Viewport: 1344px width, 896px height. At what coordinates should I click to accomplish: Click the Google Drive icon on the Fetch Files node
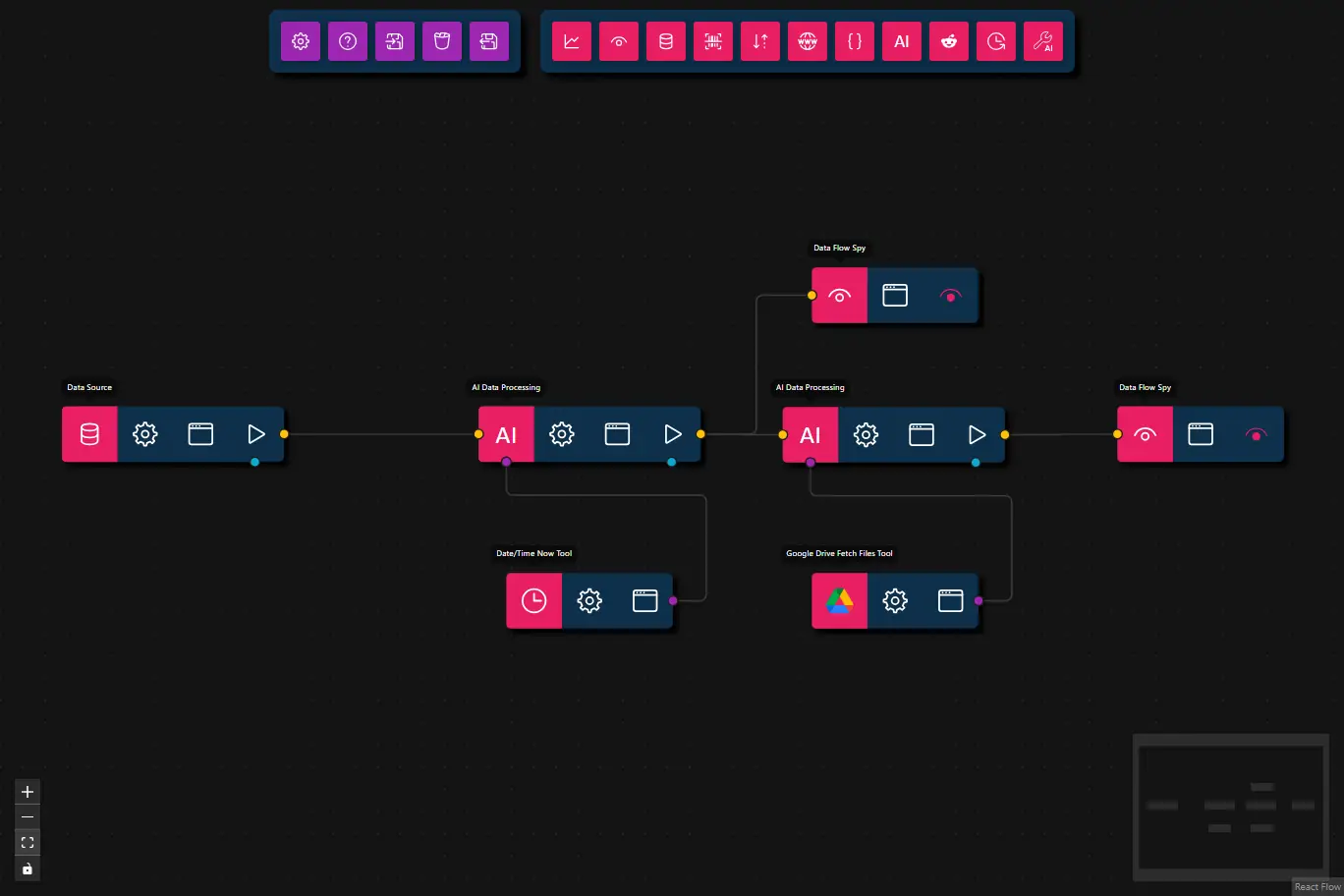(839, 600)
